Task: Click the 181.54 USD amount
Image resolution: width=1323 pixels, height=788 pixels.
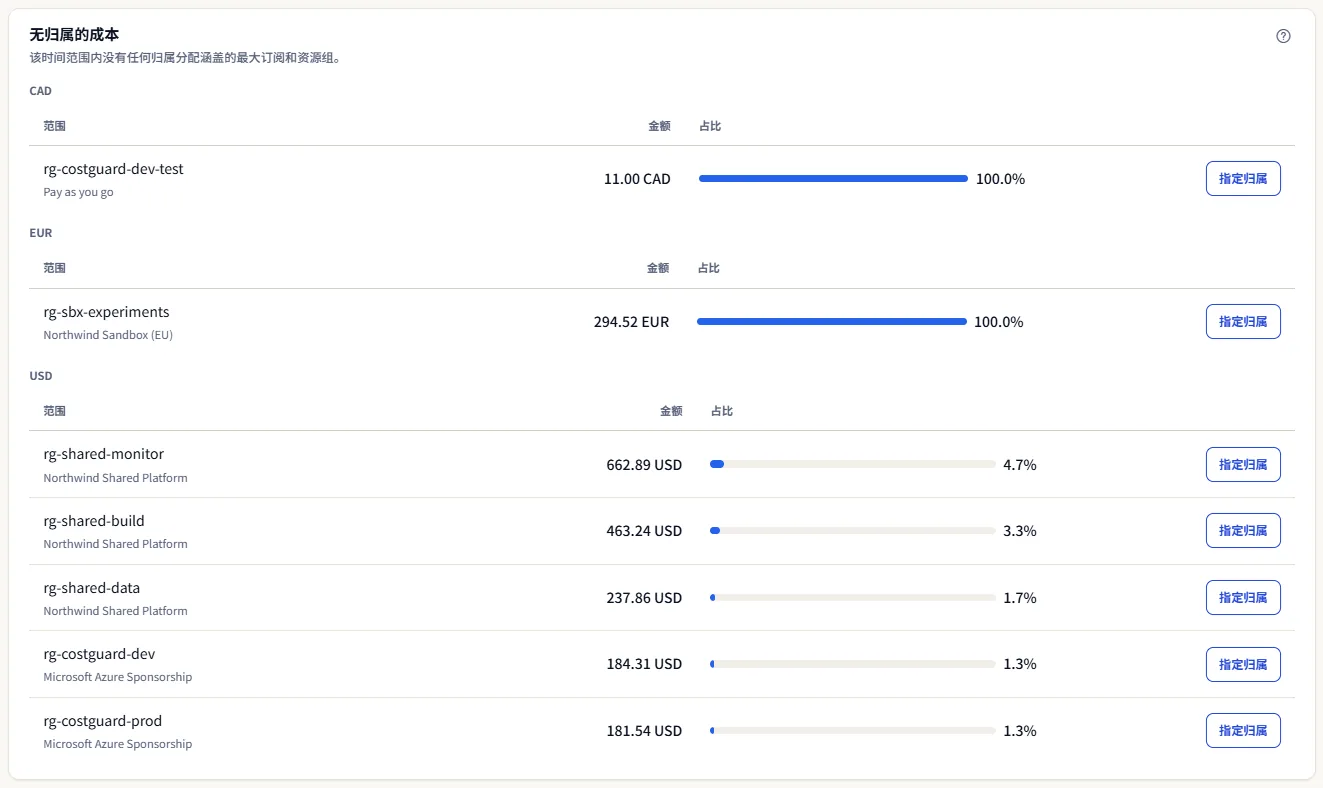Action: click(x=644, y=731)
